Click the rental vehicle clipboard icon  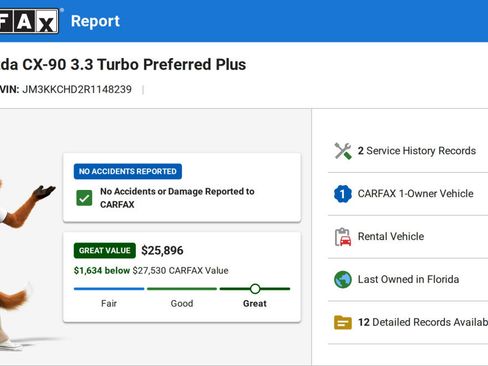(343, 237)
